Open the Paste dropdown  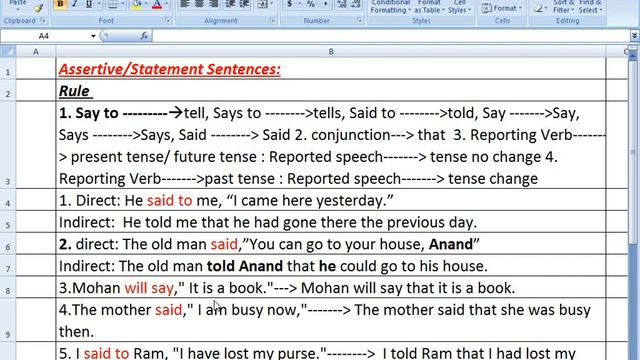tap(18, 5)
